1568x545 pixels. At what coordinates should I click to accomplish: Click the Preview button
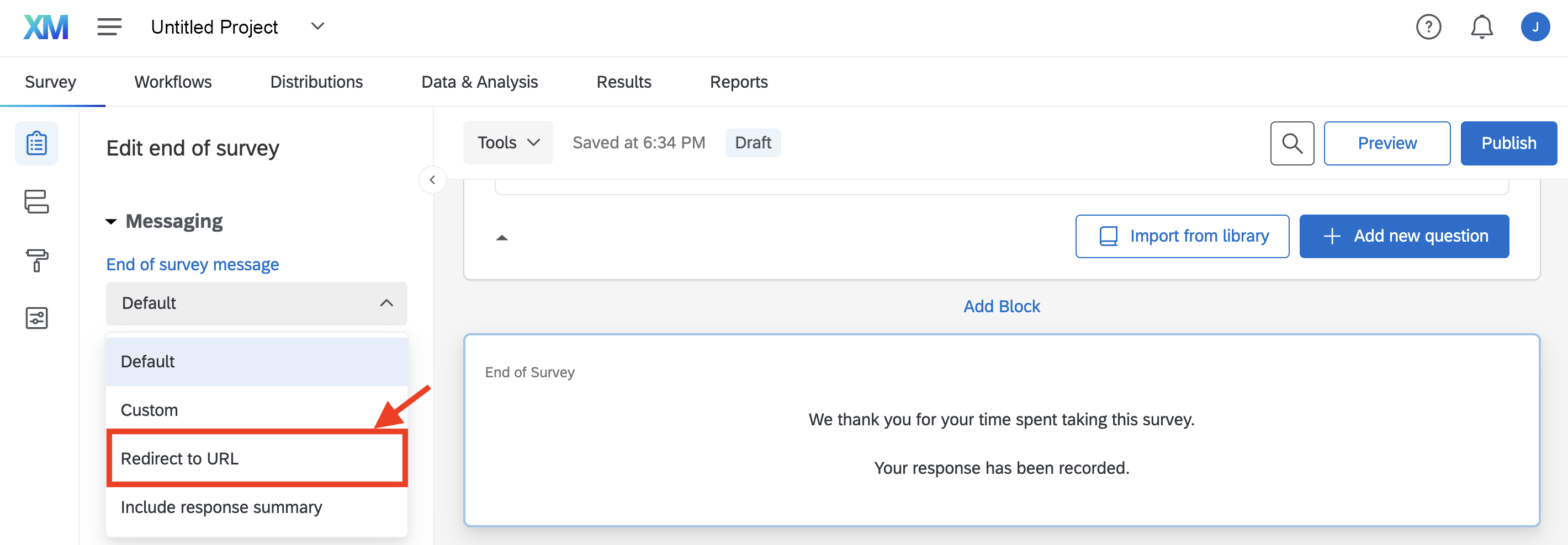(x=1386, y=143)
